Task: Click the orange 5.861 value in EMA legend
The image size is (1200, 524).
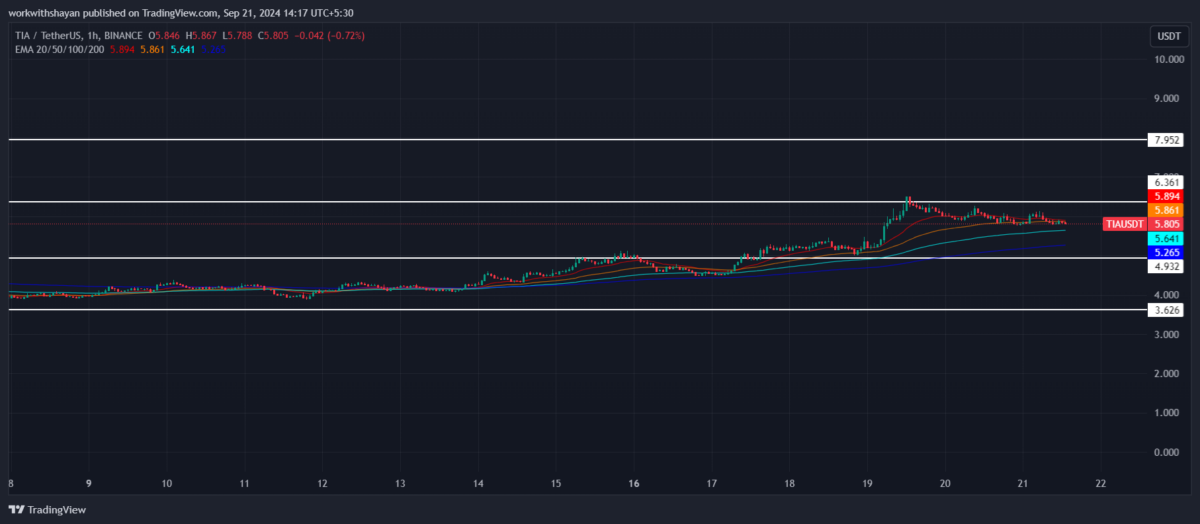Action: 154,49
